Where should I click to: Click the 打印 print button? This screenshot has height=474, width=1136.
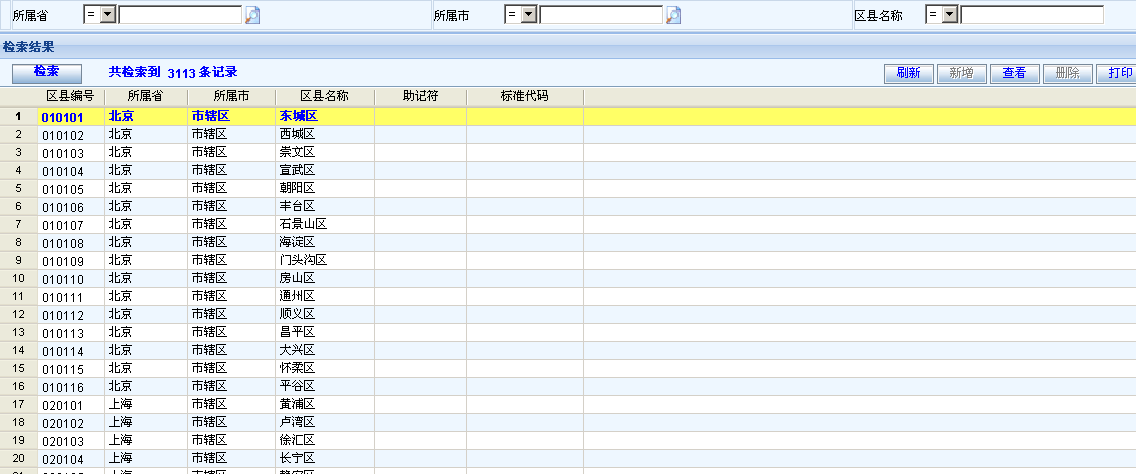pos(1118,73)
